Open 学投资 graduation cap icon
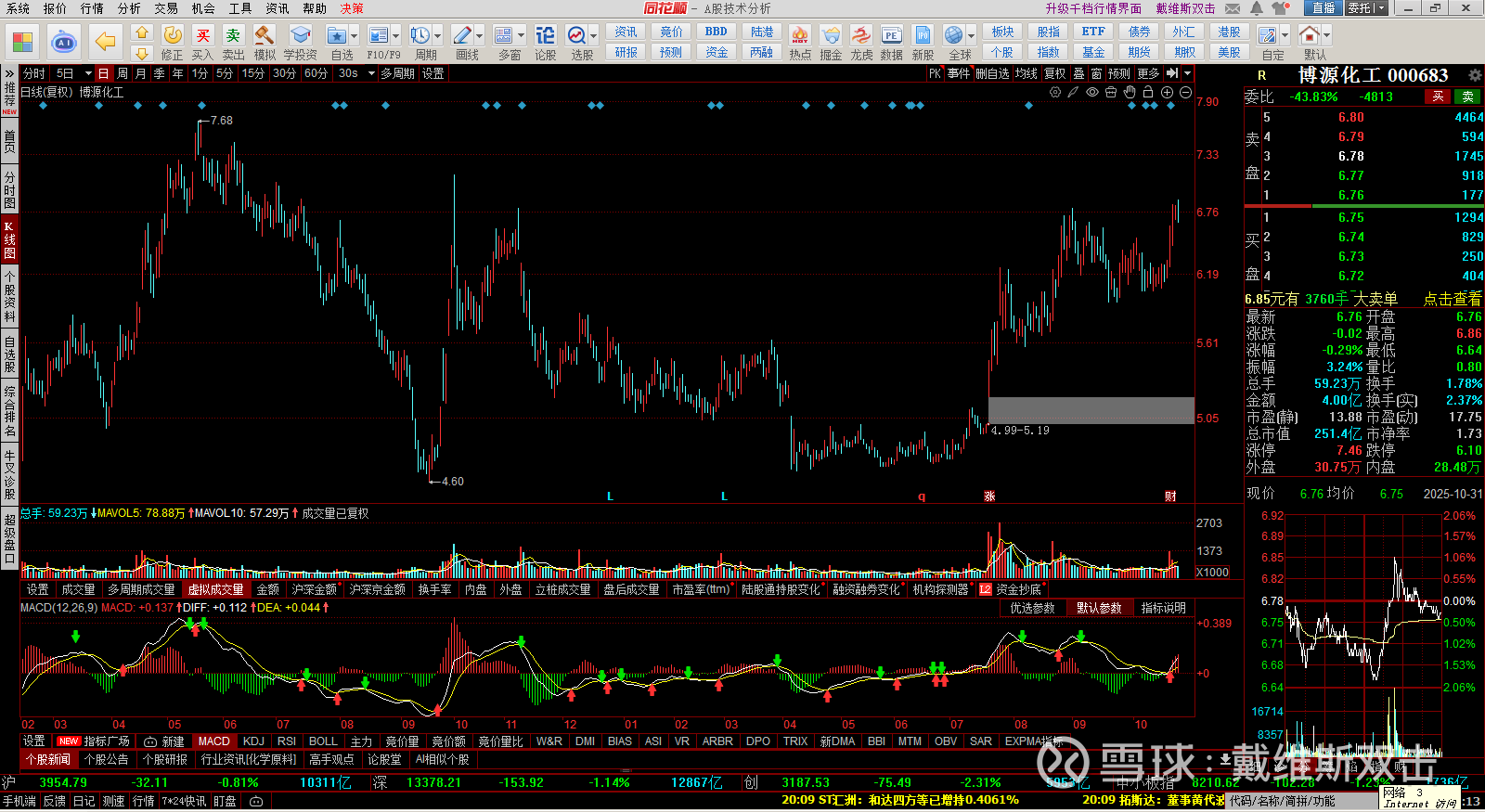 click(x=300, y=35)
